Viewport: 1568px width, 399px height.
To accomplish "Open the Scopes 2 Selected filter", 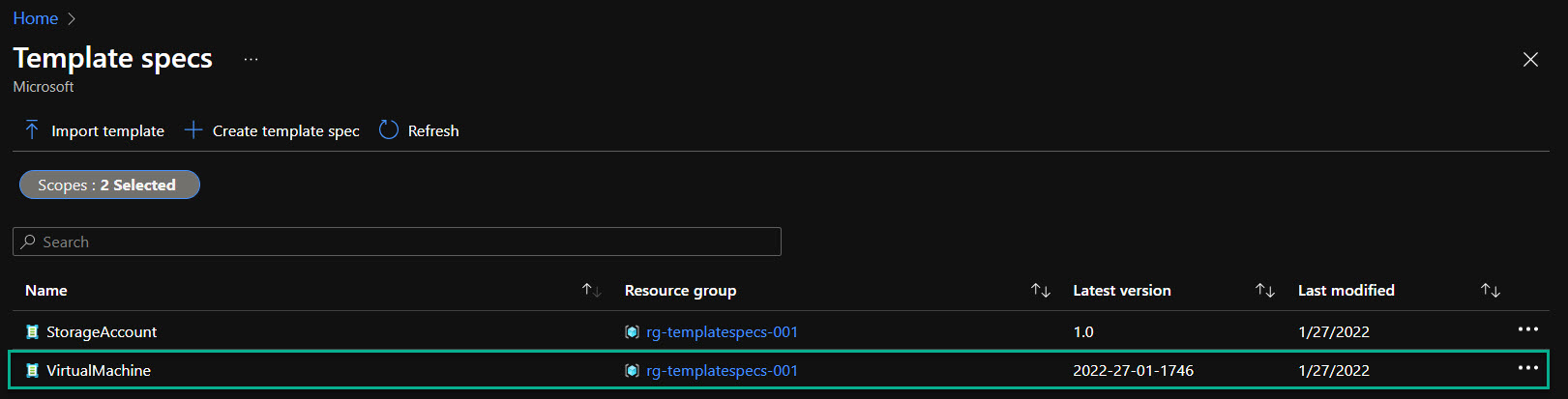I will tap(109, 185).
